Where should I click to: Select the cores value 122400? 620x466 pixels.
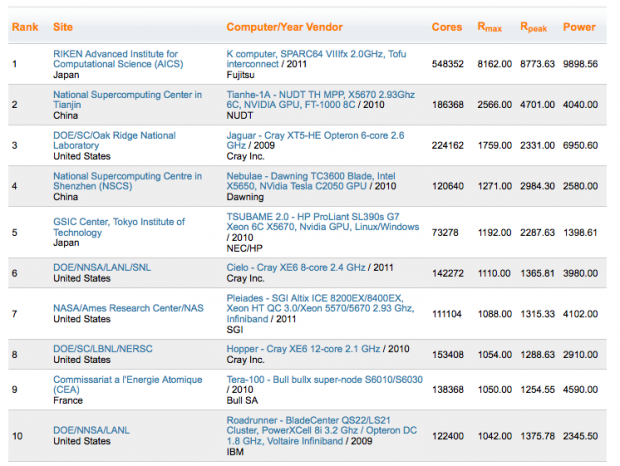(x=448, y=436)
